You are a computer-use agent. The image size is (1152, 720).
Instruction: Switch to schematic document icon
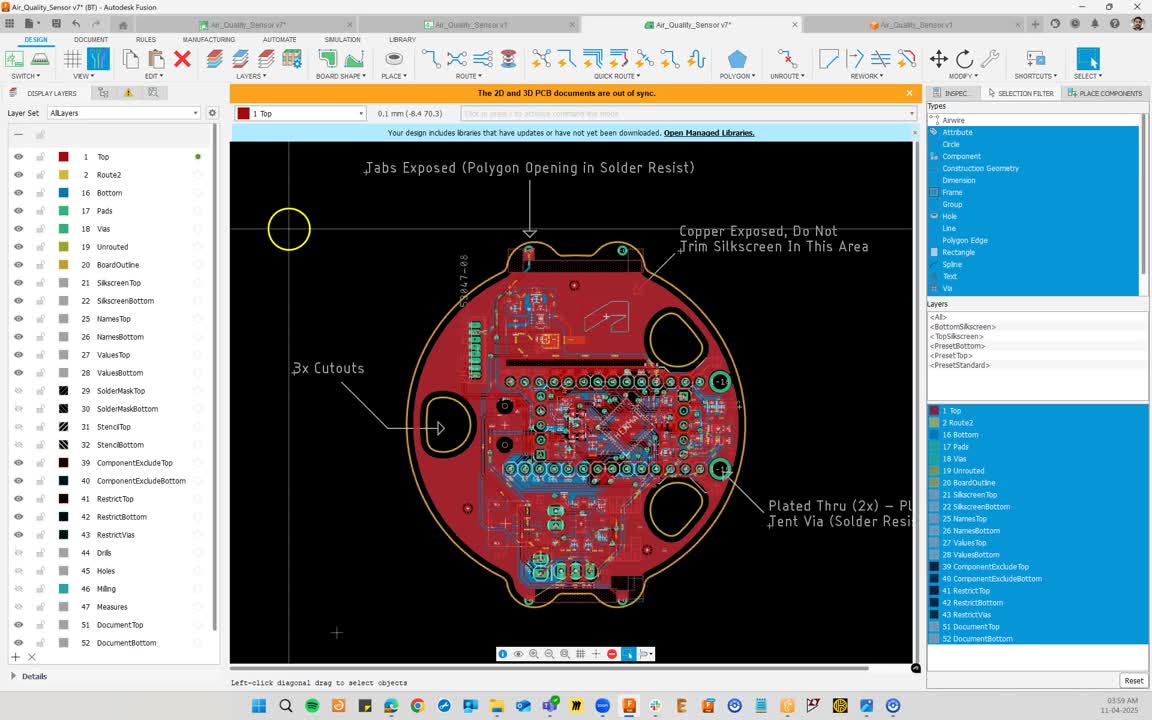[14, 59]
